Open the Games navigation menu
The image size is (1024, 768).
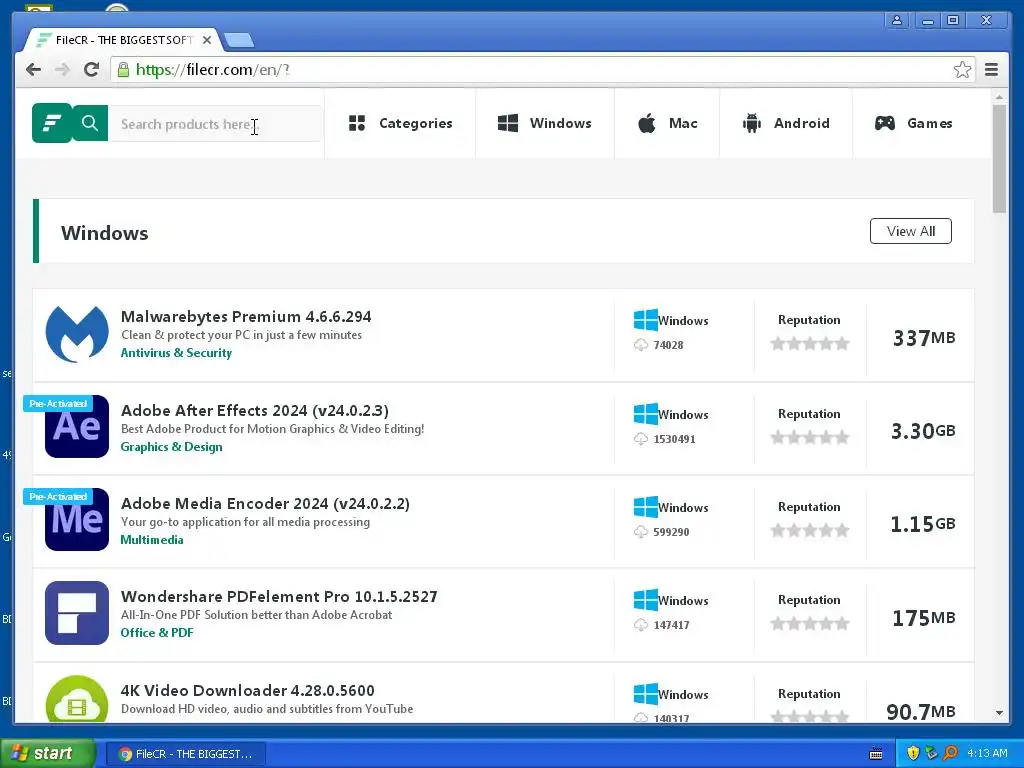913,123
